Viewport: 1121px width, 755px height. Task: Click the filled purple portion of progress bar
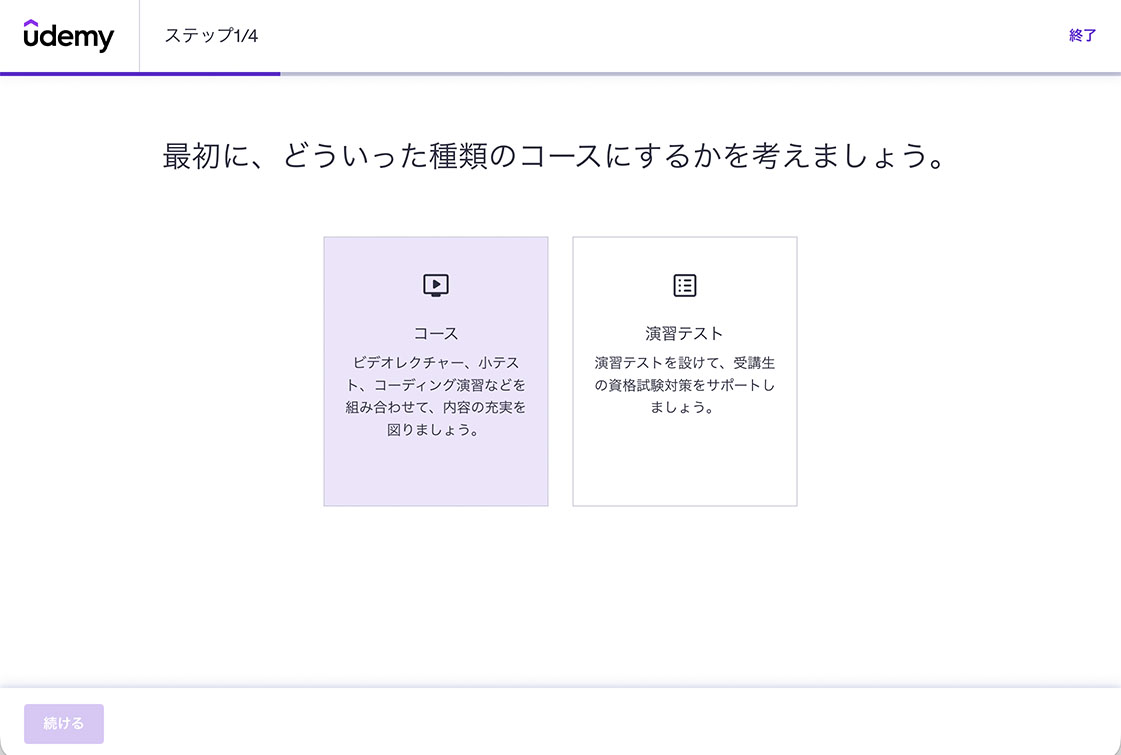coord(140,74)
